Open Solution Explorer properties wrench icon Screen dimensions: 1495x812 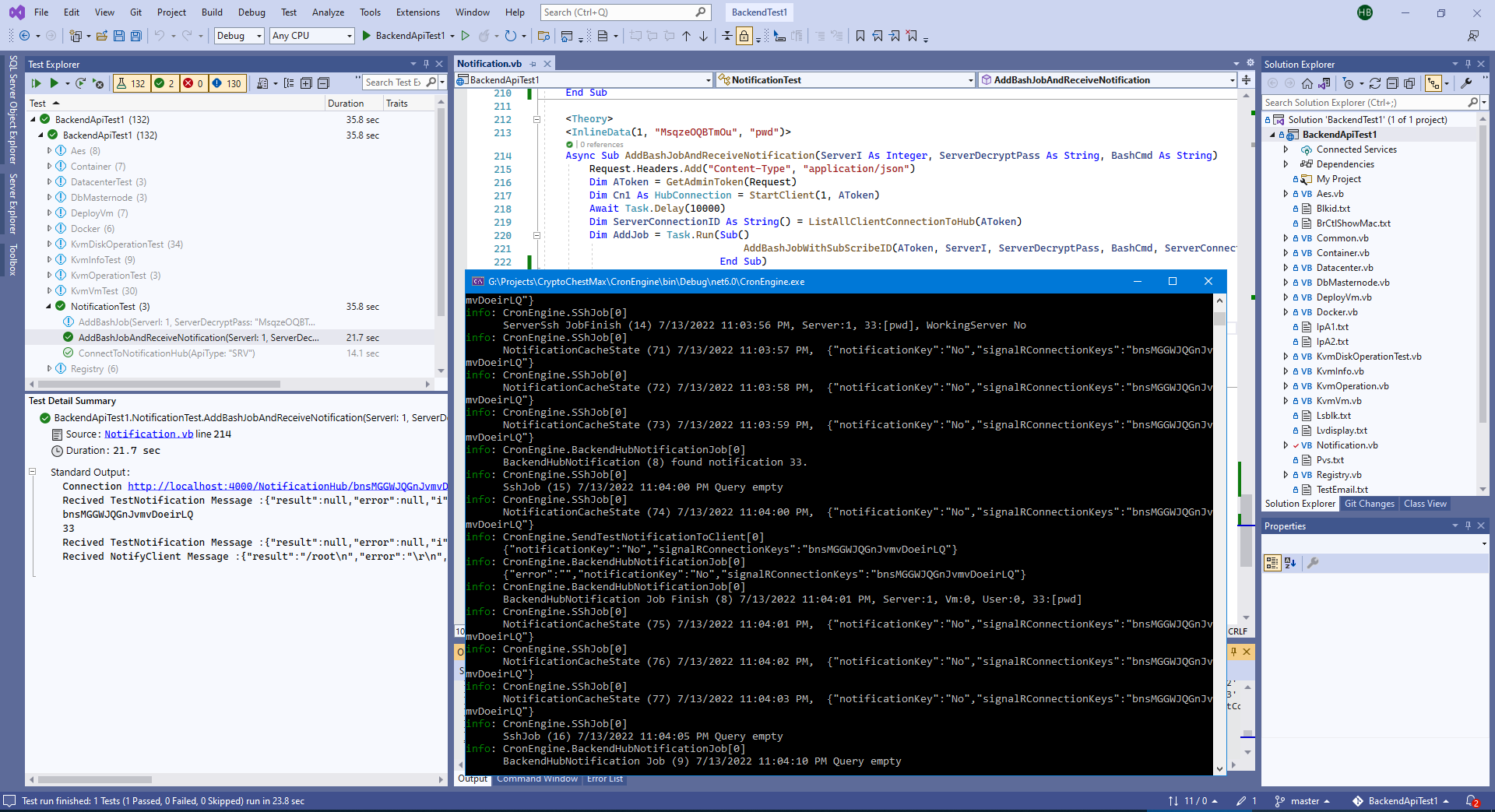[1466, 83]
